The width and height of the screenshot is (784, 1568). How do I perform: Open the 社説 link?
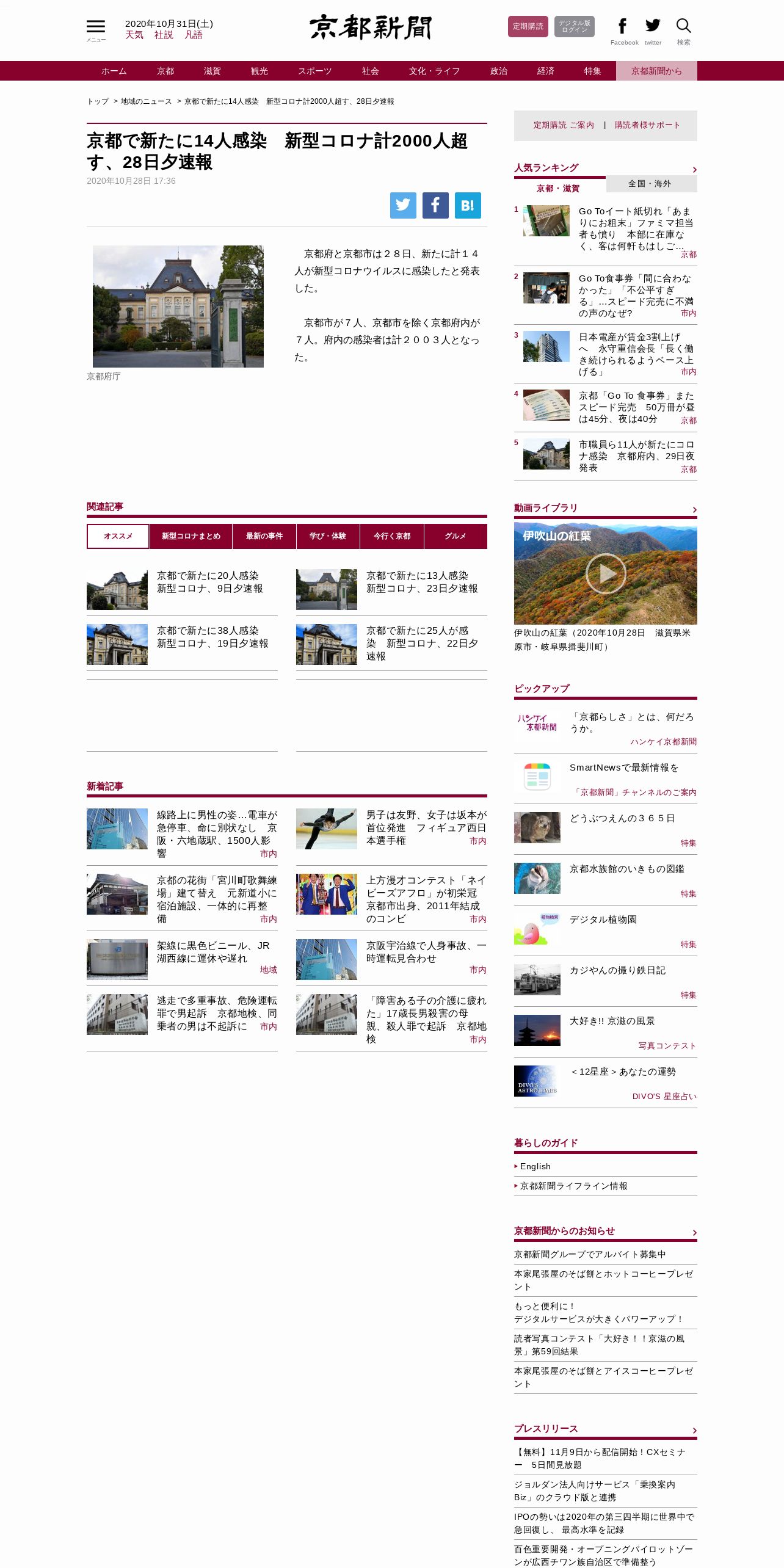[164, 35]
